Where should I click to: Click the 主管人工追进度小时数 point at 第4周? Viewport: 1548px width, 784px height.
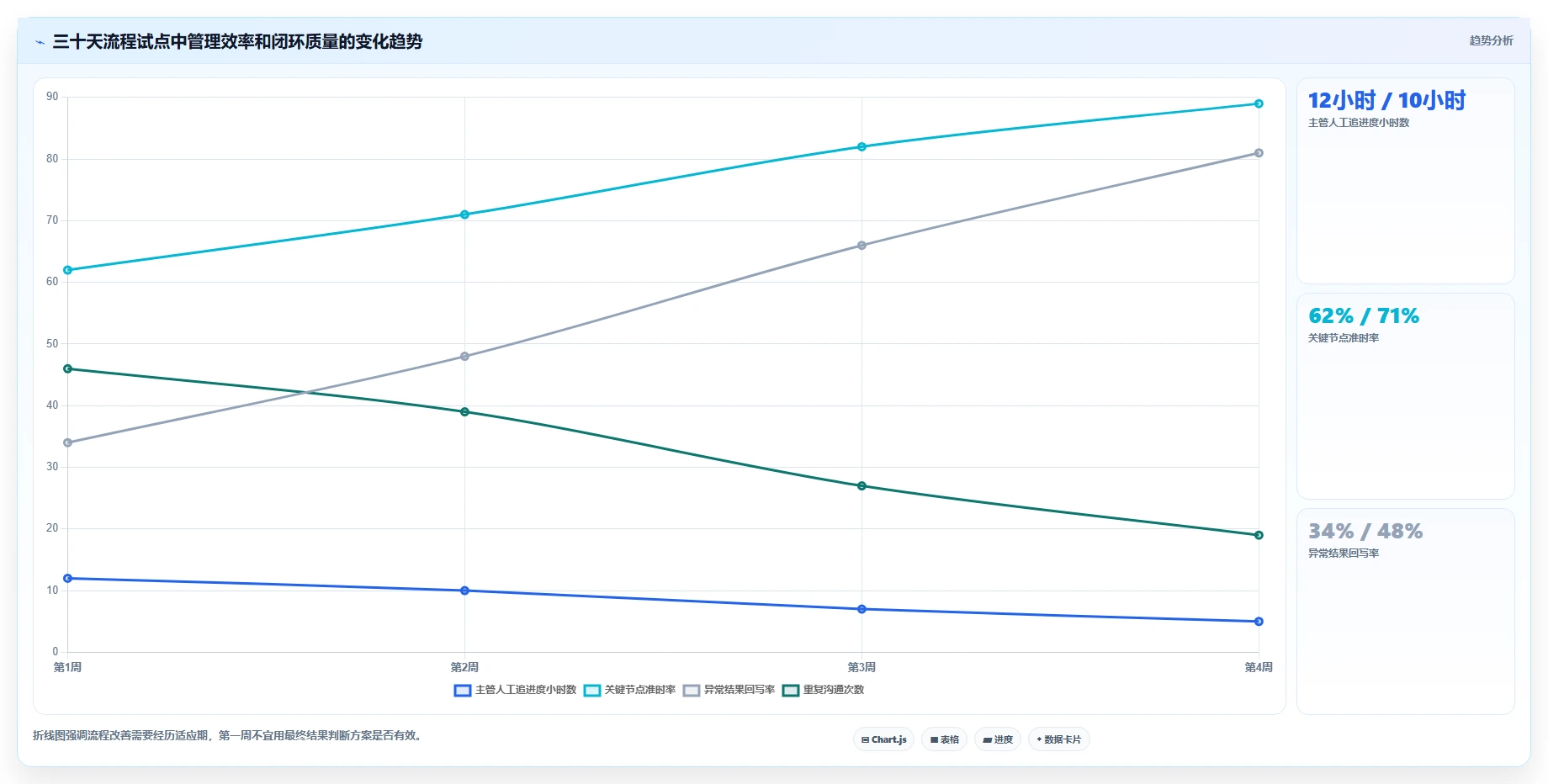1259,622
